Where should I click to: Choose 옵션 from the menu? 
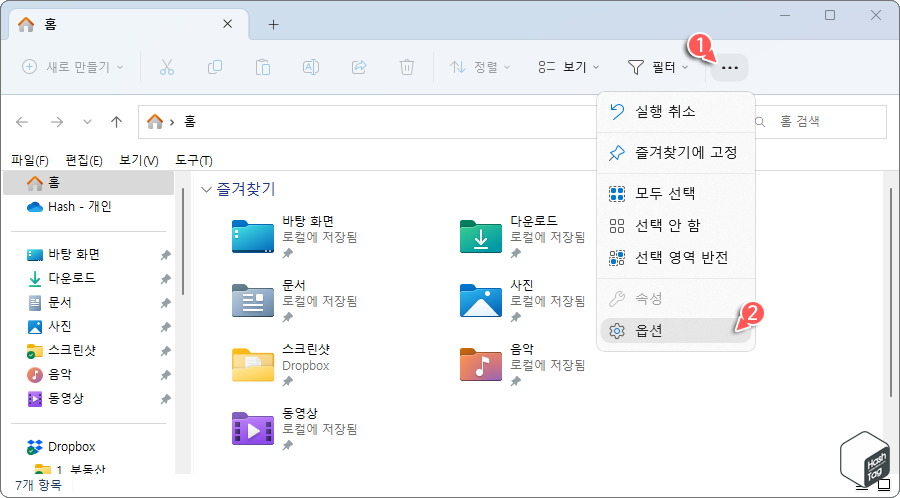point(676,331)
